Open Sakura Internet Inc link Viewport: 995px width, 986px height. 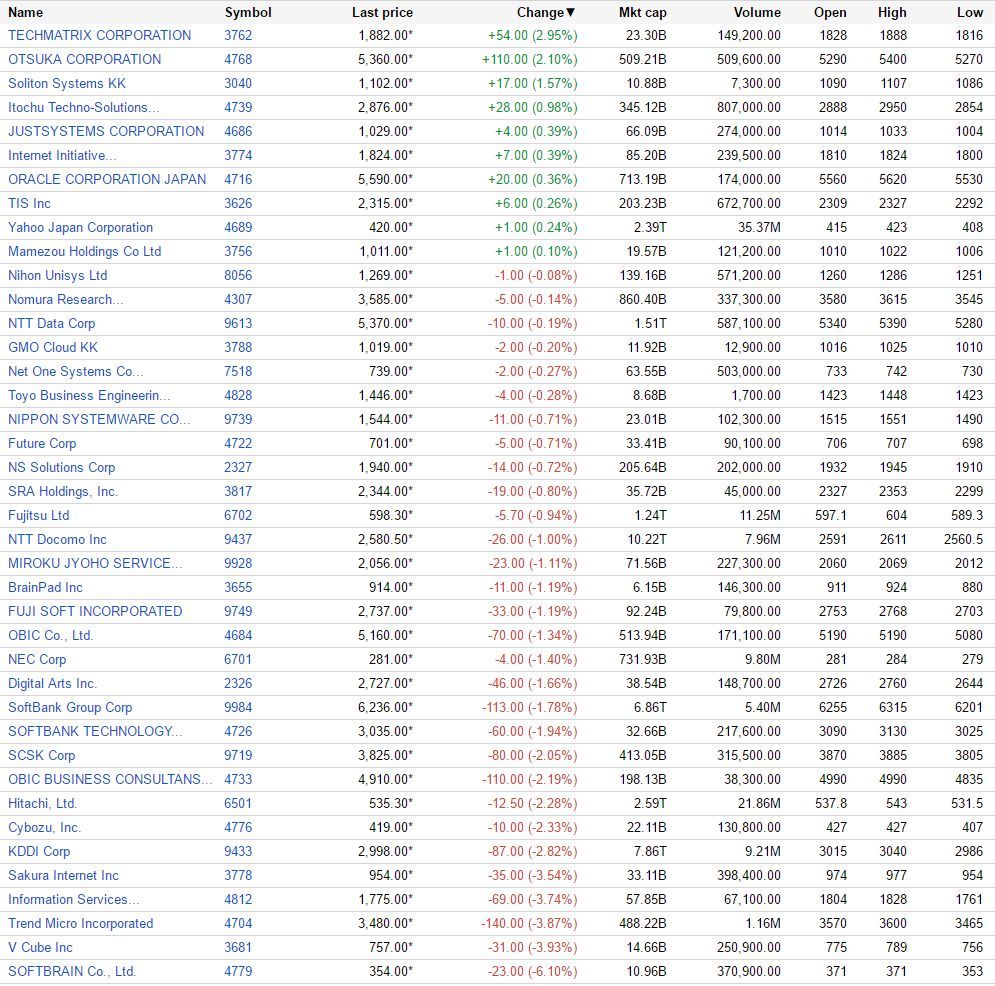pyautogui.click(x=63, y=876)
